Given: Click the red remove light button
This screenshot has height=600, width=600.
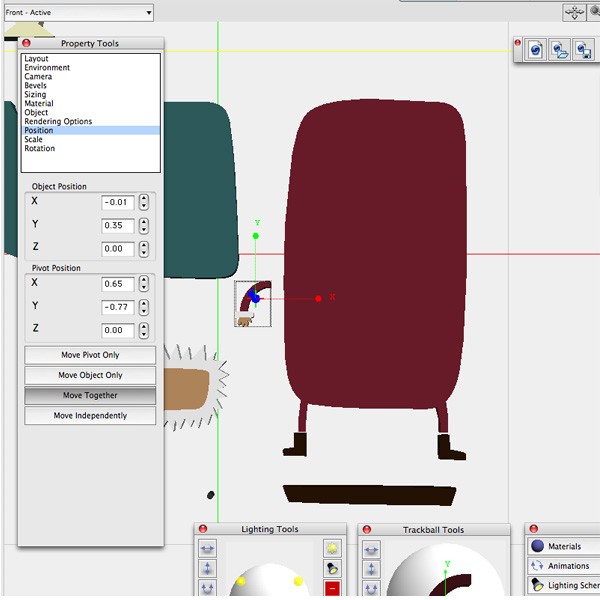Looking at the screenshot, I should click(330, 587).
